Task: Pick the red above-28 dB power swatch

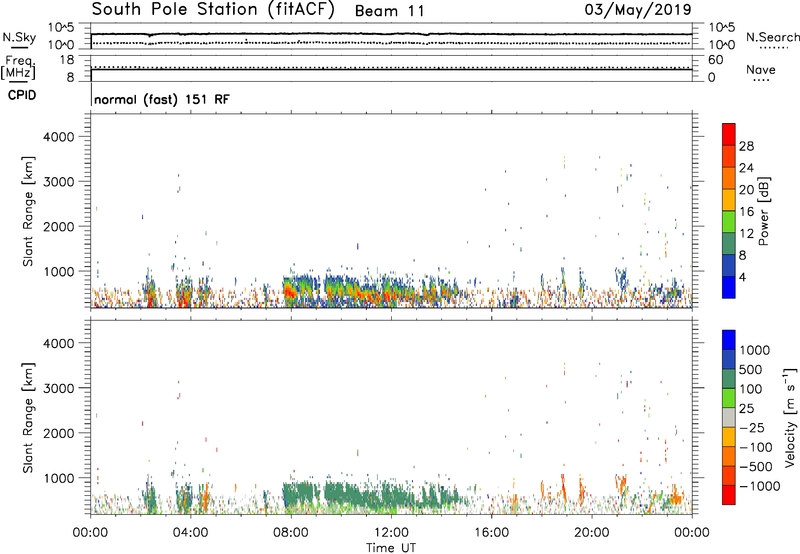Action: pos(729,134)
